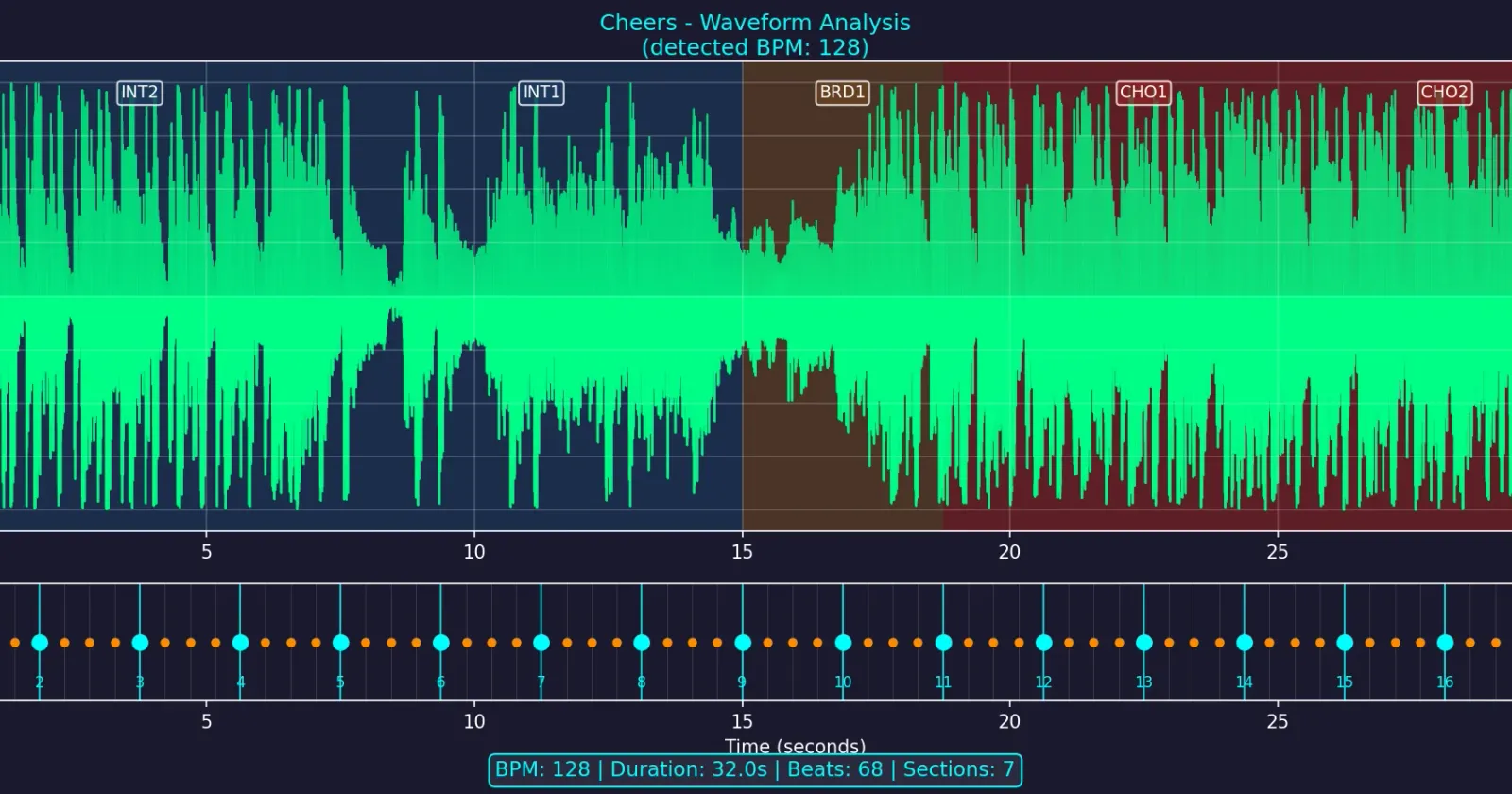Select the CHO2 section label
The width and height of the screenshot is (1512, 794).
coord(1444,92)
